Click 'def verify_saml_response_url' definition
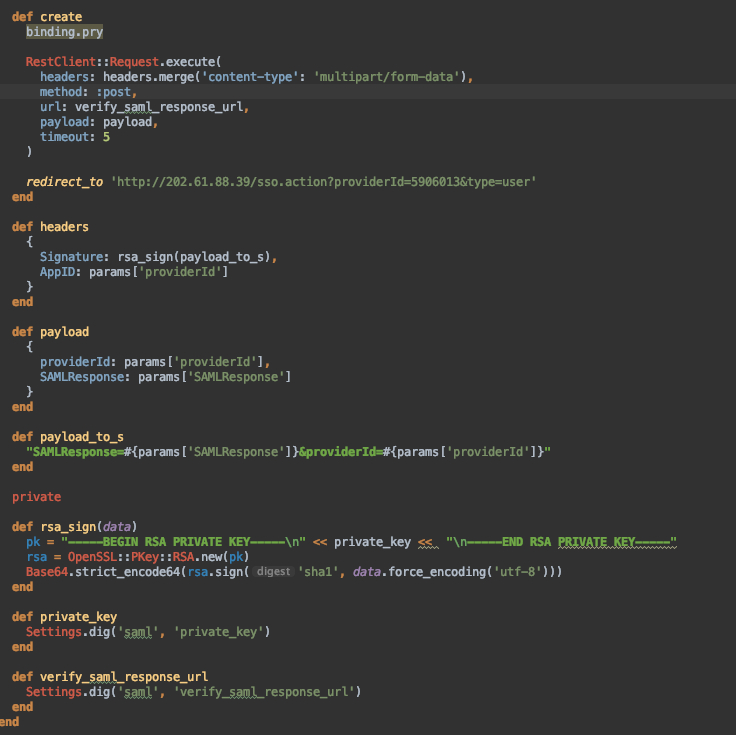 tap(110, 677)
